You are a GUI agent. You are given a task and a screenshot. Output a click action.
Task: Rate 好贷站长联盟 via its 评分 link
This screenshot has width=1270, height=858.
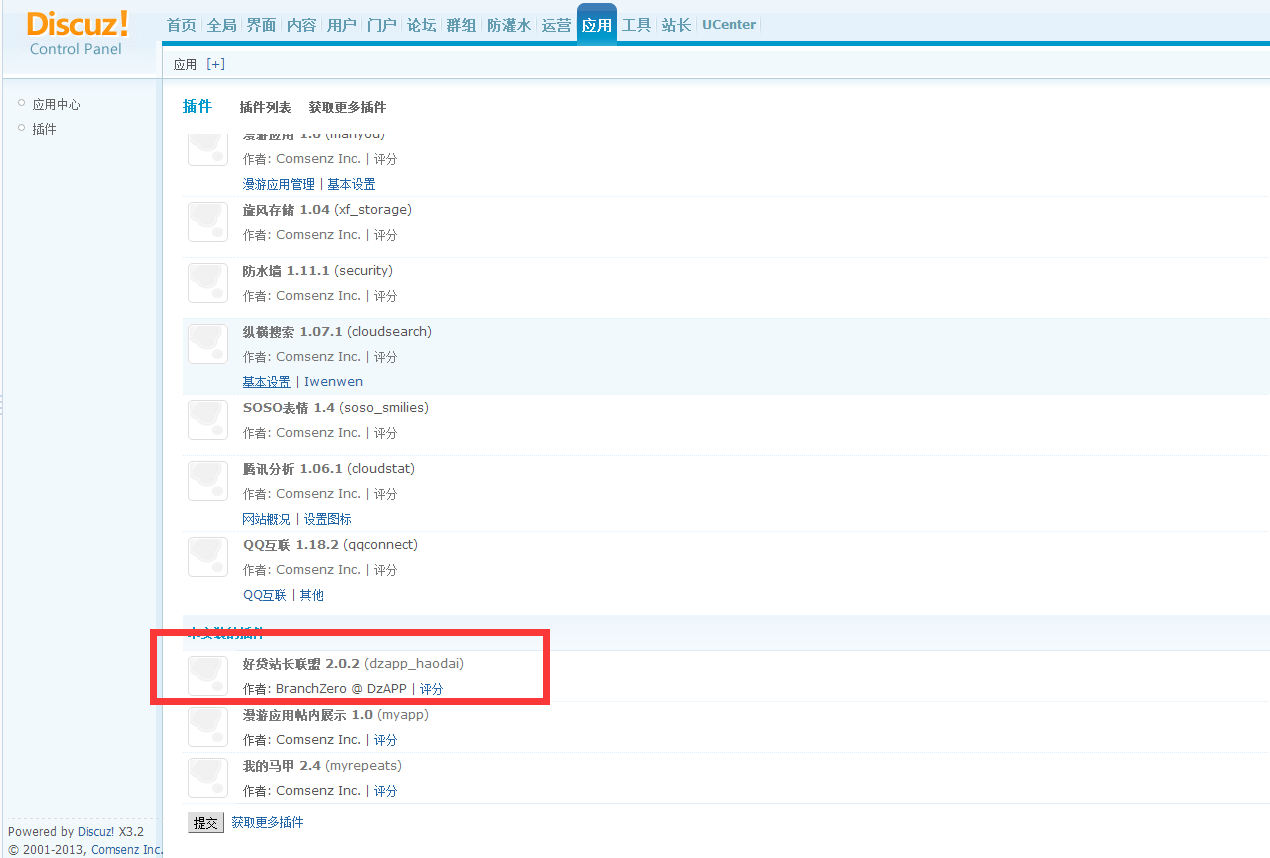(x=431, y=689)
